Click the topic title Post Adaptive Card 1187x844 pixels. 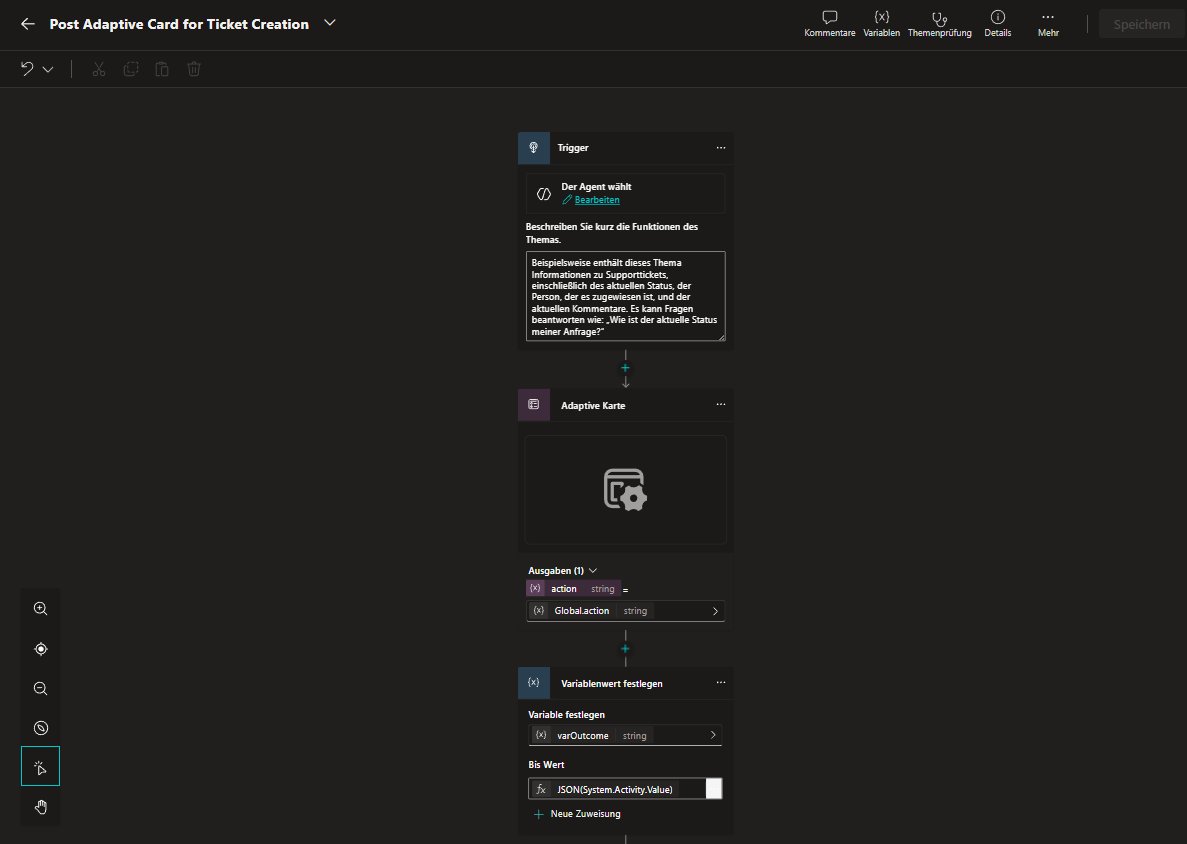pos(179,24)
